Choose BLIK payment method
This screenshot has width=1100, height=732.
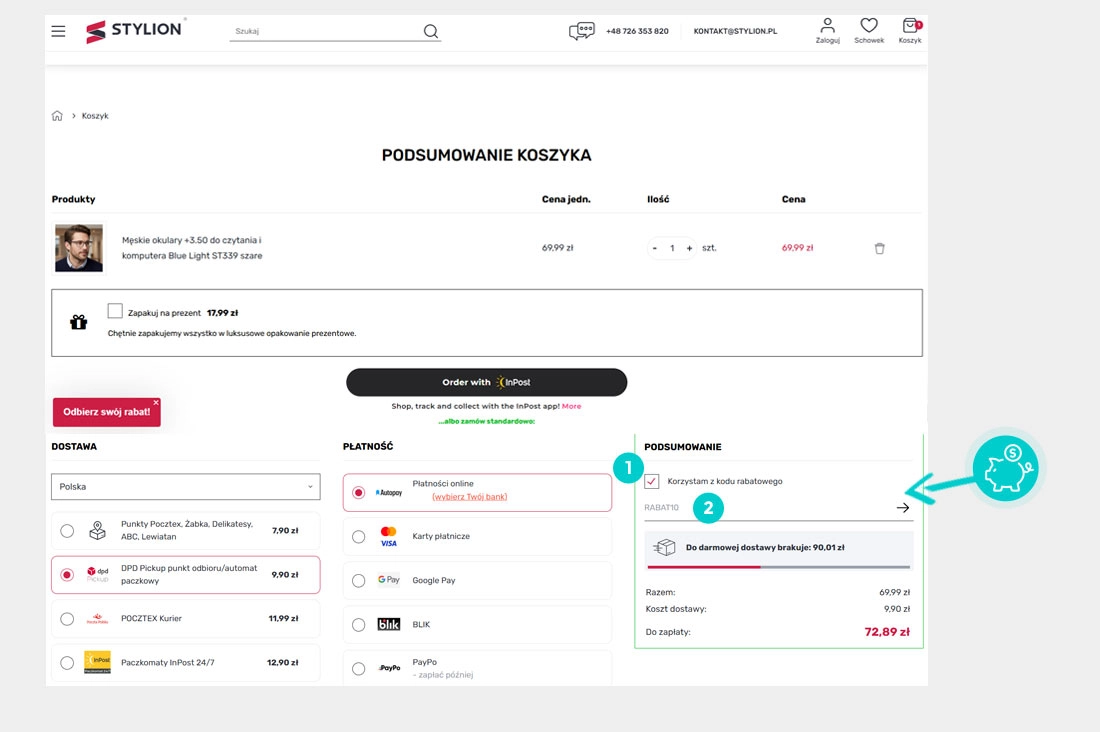359,625
